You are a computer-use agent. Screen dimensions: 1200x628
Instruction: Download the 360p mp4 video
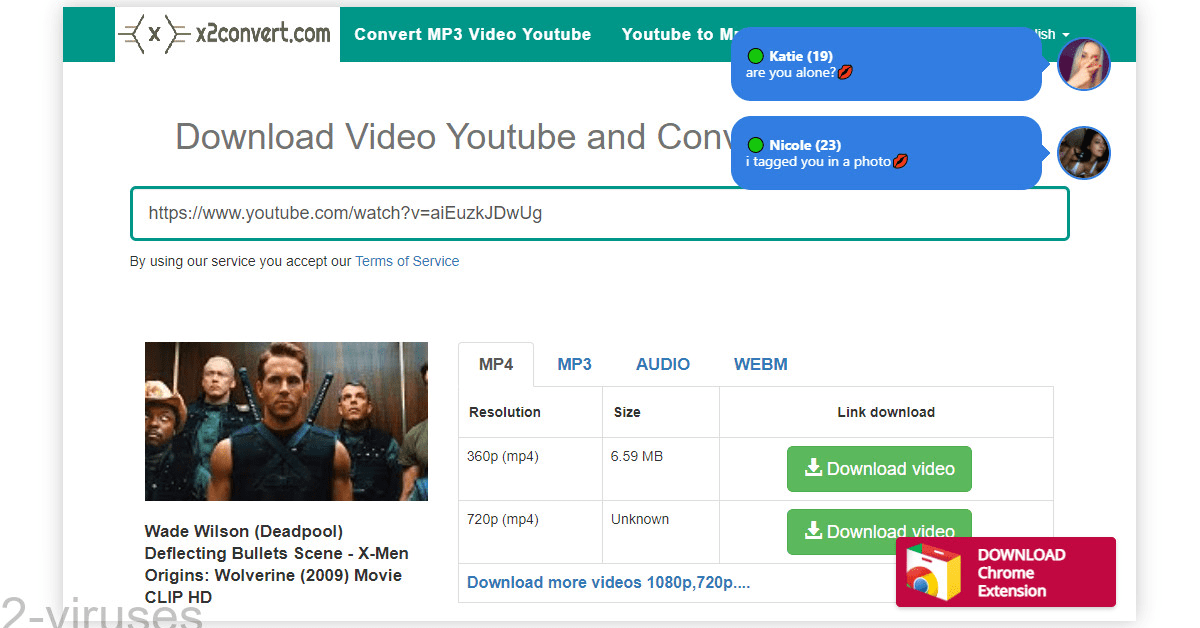click(879, 469)
